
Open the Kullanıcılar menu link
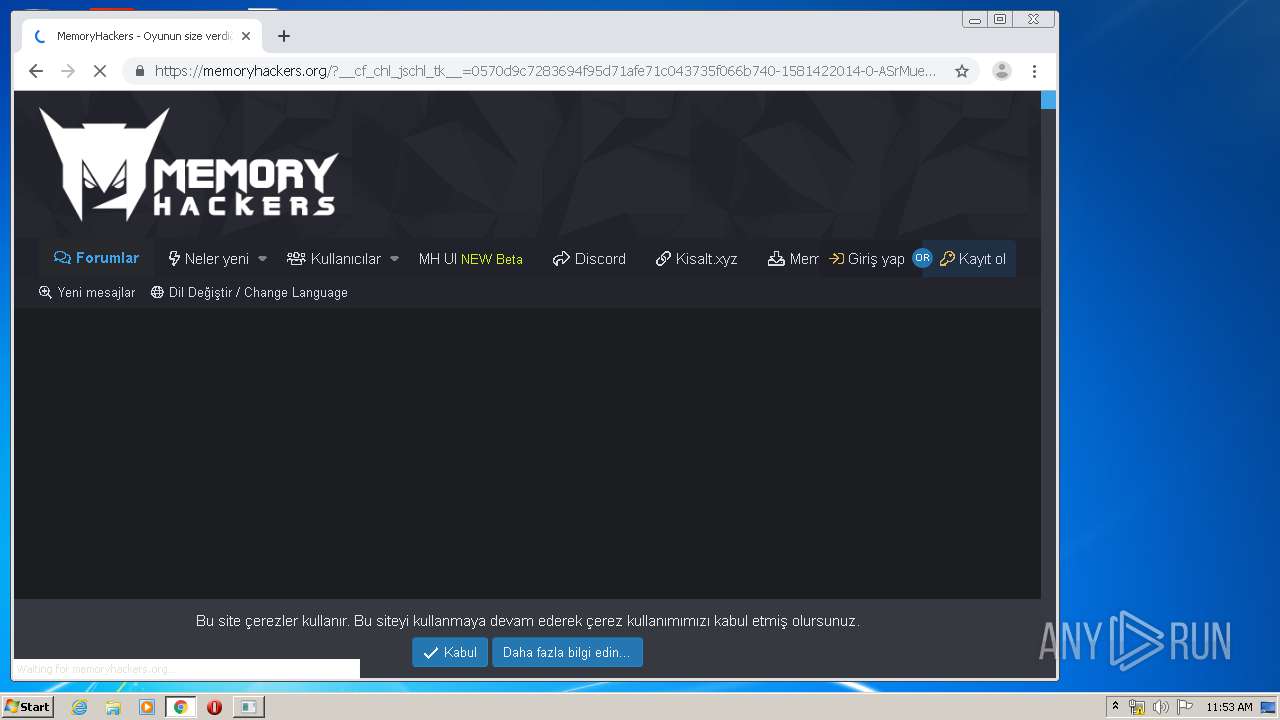tap(334, 258)
